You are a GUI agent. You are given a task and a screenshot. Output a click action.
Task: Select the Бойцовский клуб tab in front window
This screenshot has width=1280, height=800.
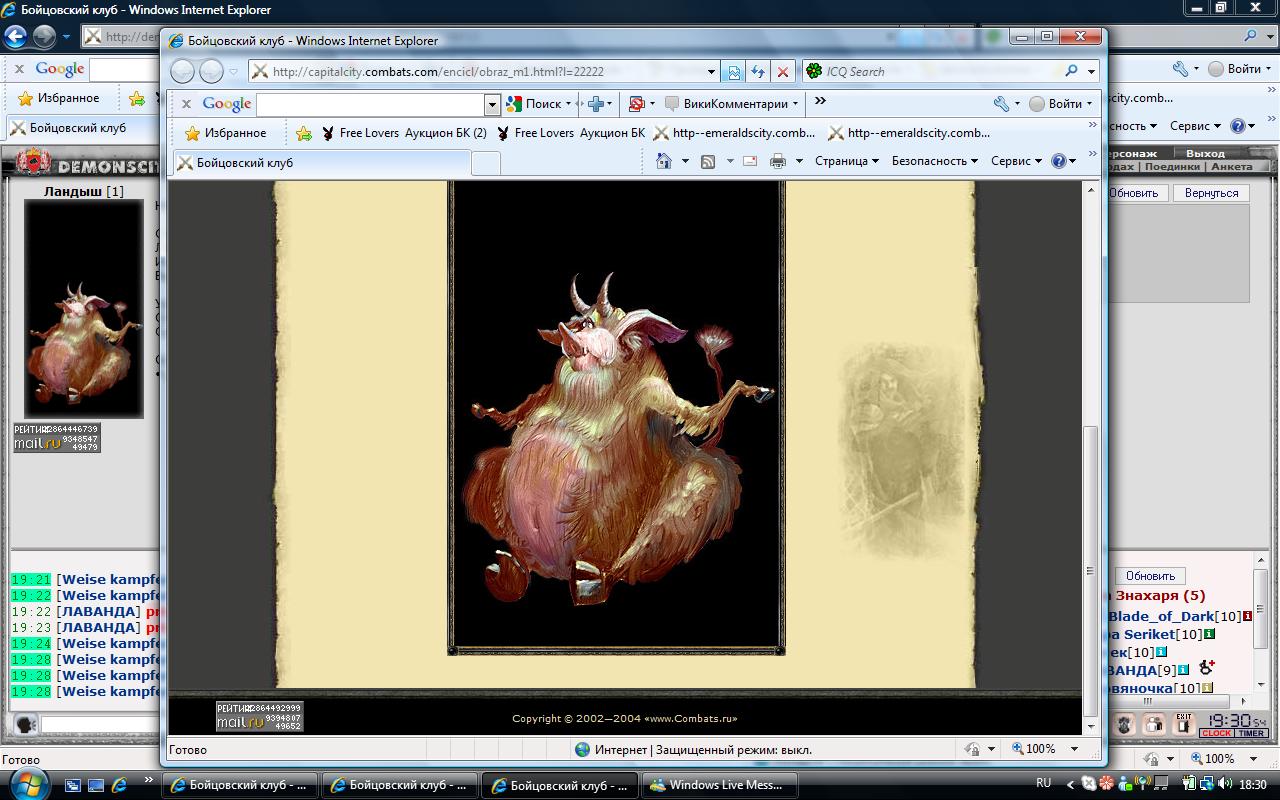(x=321, y=163)
